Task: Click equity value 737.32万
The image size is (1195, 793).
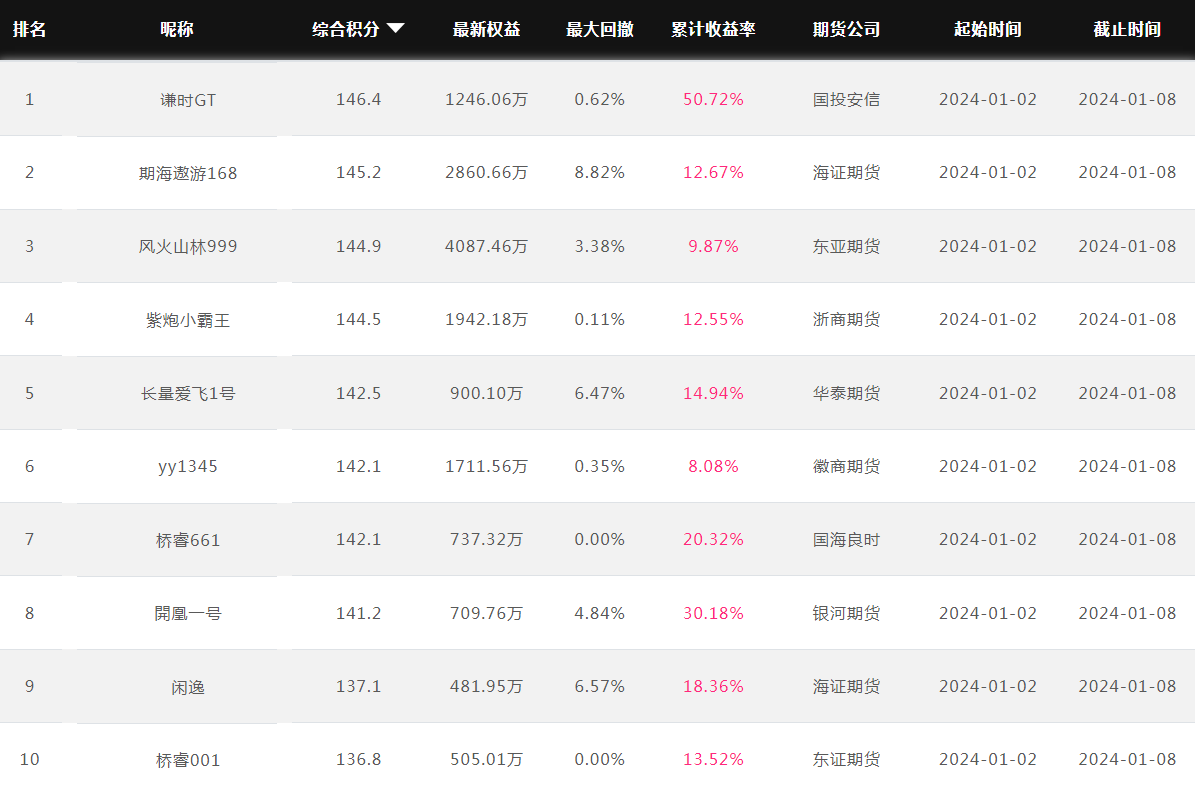Action: [x=486, y=539]
